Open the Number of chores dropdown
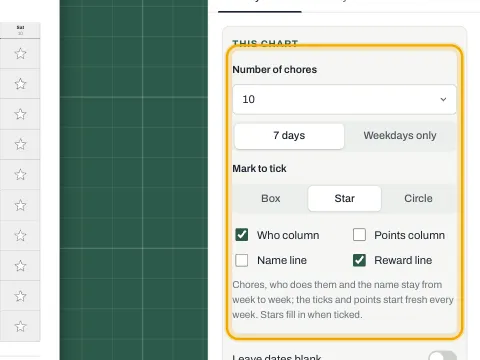 coord(344,99)
